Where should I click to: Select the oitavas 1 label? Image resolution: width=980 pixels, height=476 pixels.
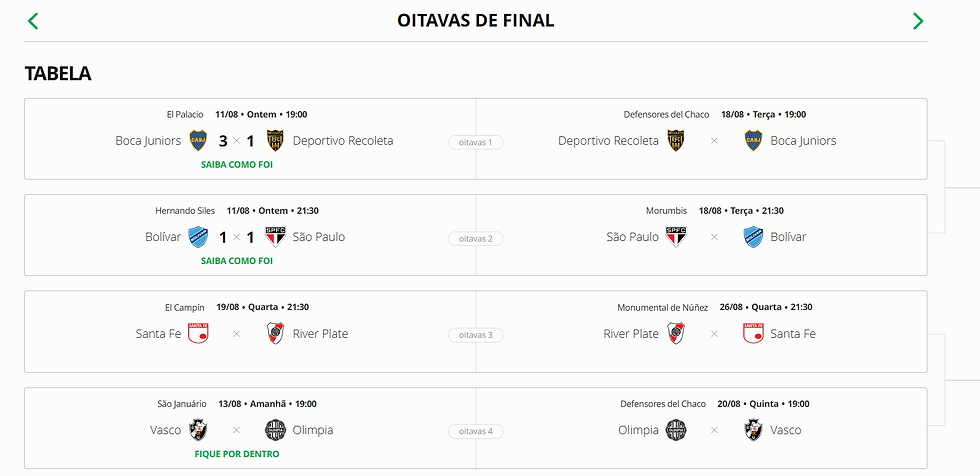(x=476, y=142)
